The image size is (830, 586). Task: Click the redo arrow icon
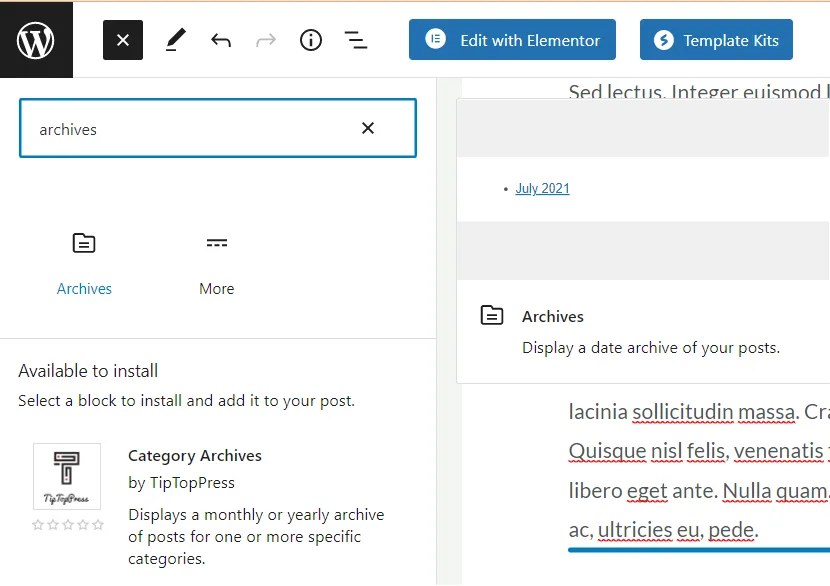[x=266, y=40]
